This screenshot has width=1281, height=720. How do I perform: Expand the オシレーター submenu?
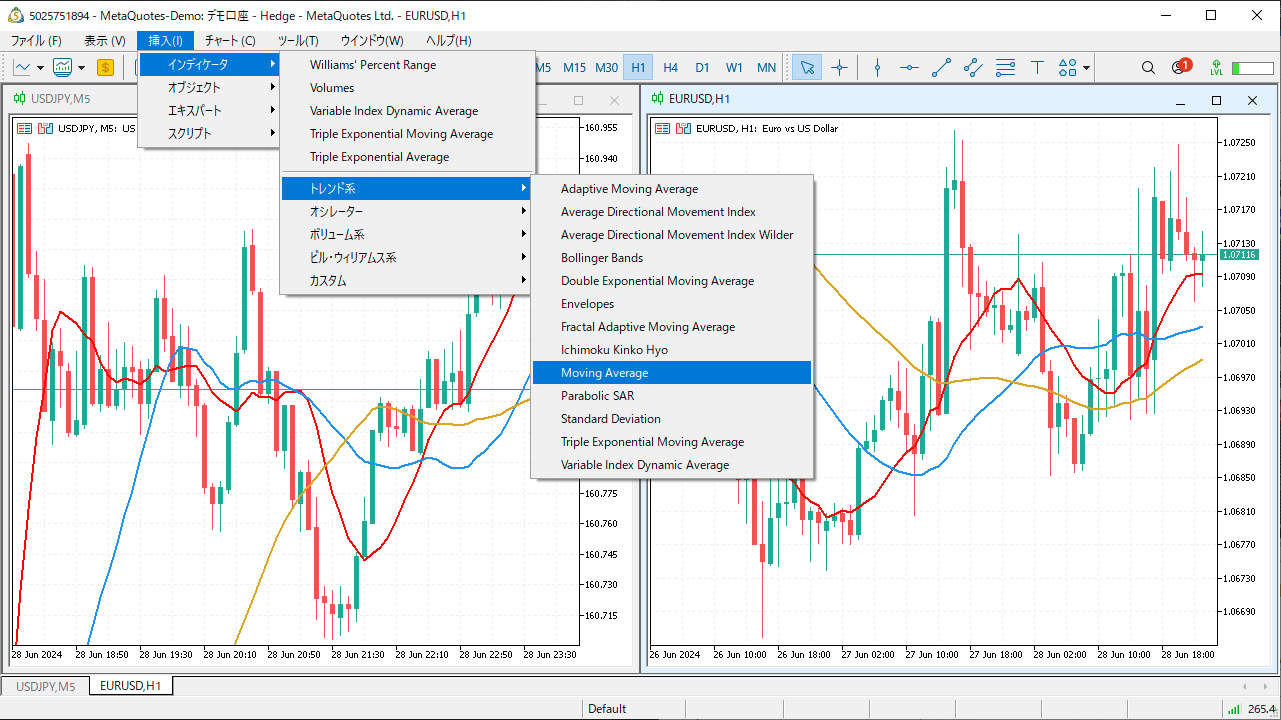[x=406, y=211]
